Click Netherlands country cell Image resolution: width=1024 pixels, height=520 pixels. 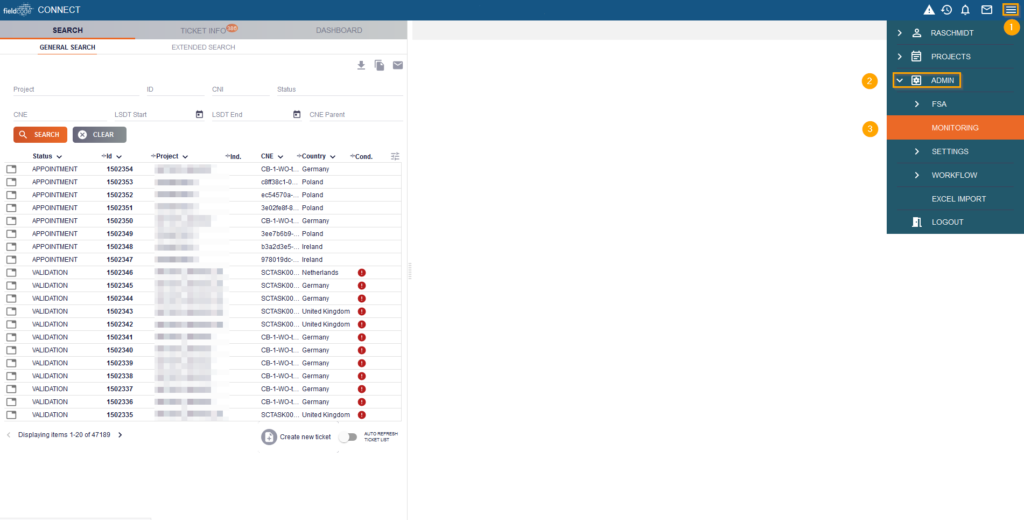tap(320, 272)
